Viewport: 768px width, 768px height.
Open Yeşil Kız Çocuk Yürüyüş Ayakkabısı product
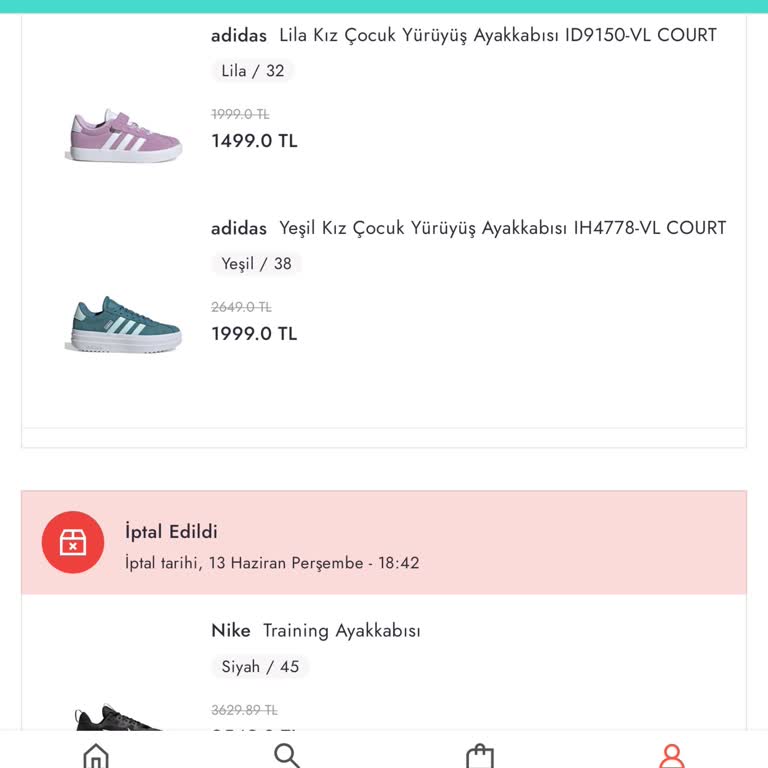(502, 228)
